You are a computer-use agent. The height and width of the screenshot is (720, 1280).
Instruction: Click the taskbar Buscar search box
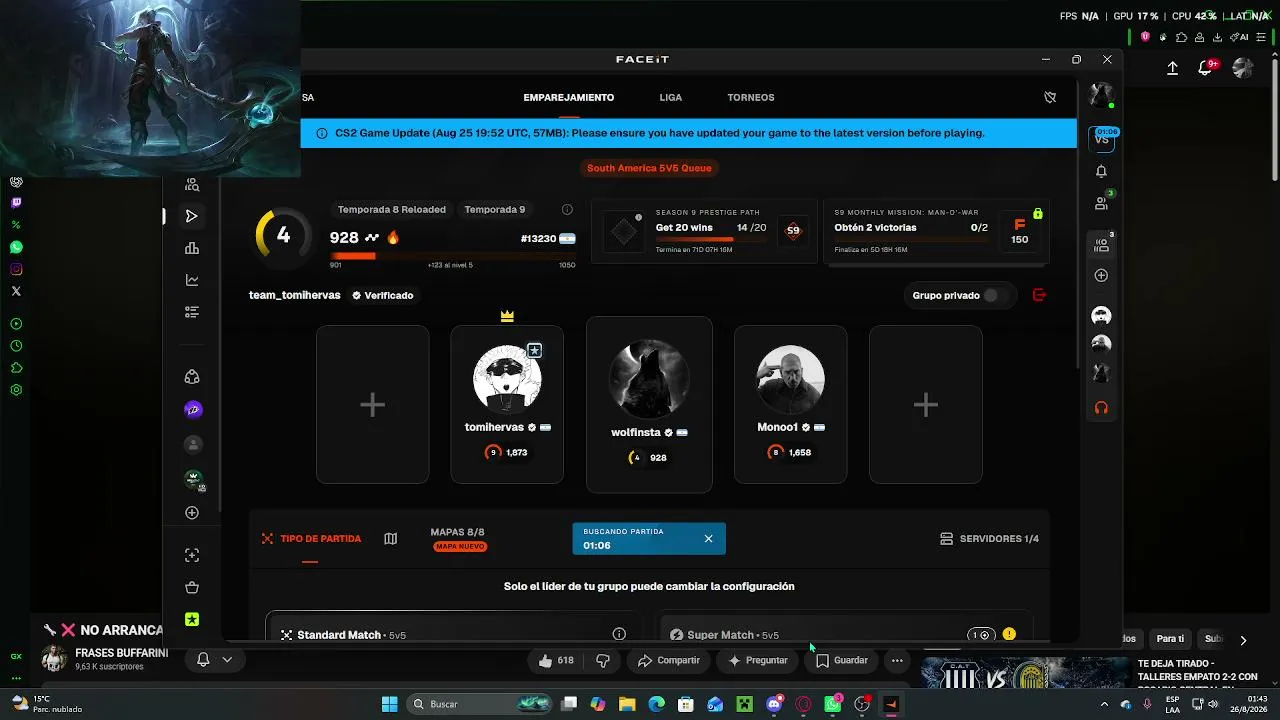pyautogui.click(x=477, y=704)
